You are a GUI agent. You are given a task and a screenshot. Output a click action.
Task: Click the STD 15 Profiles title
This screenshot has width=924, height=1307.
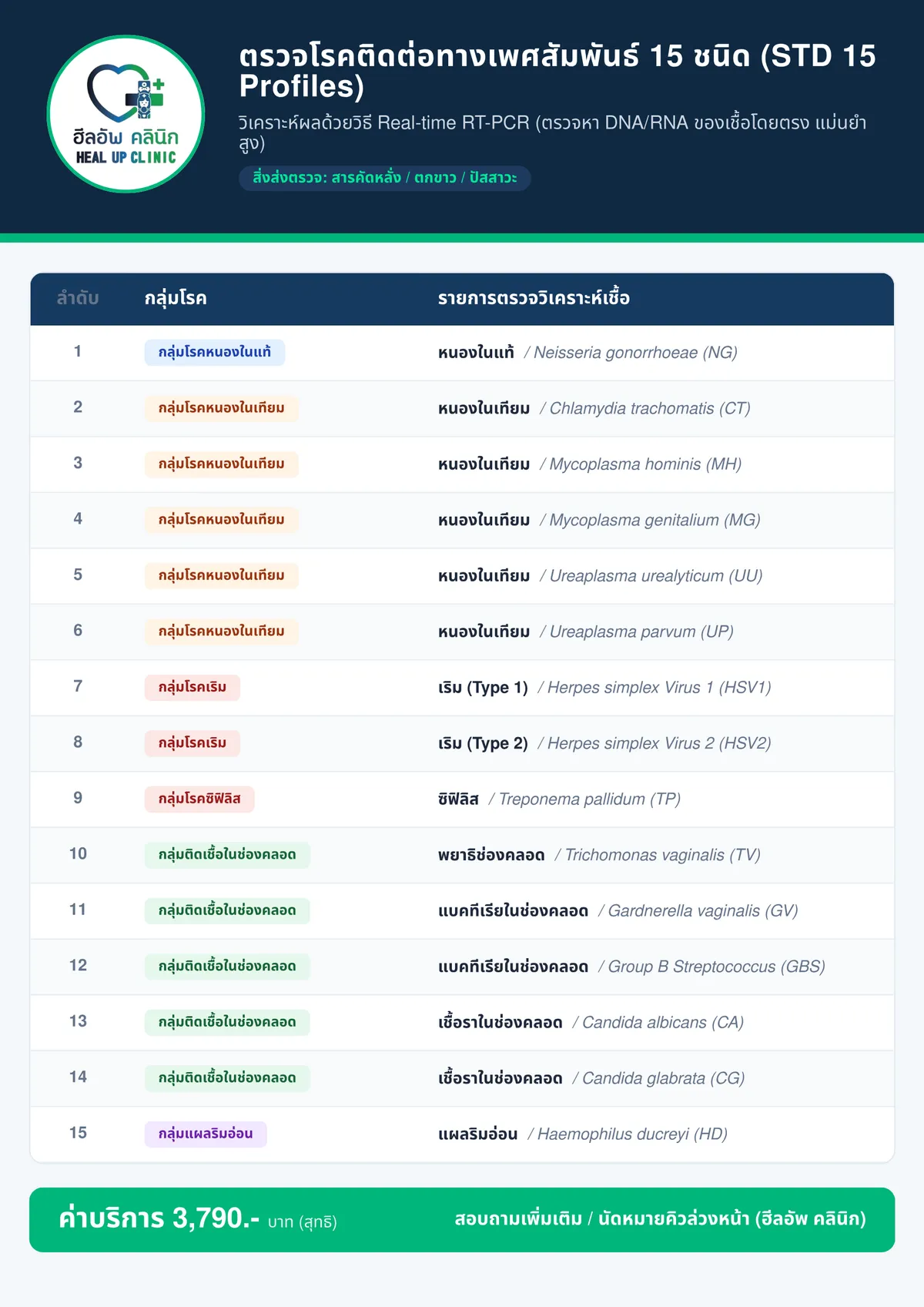[x=557, y=71]
